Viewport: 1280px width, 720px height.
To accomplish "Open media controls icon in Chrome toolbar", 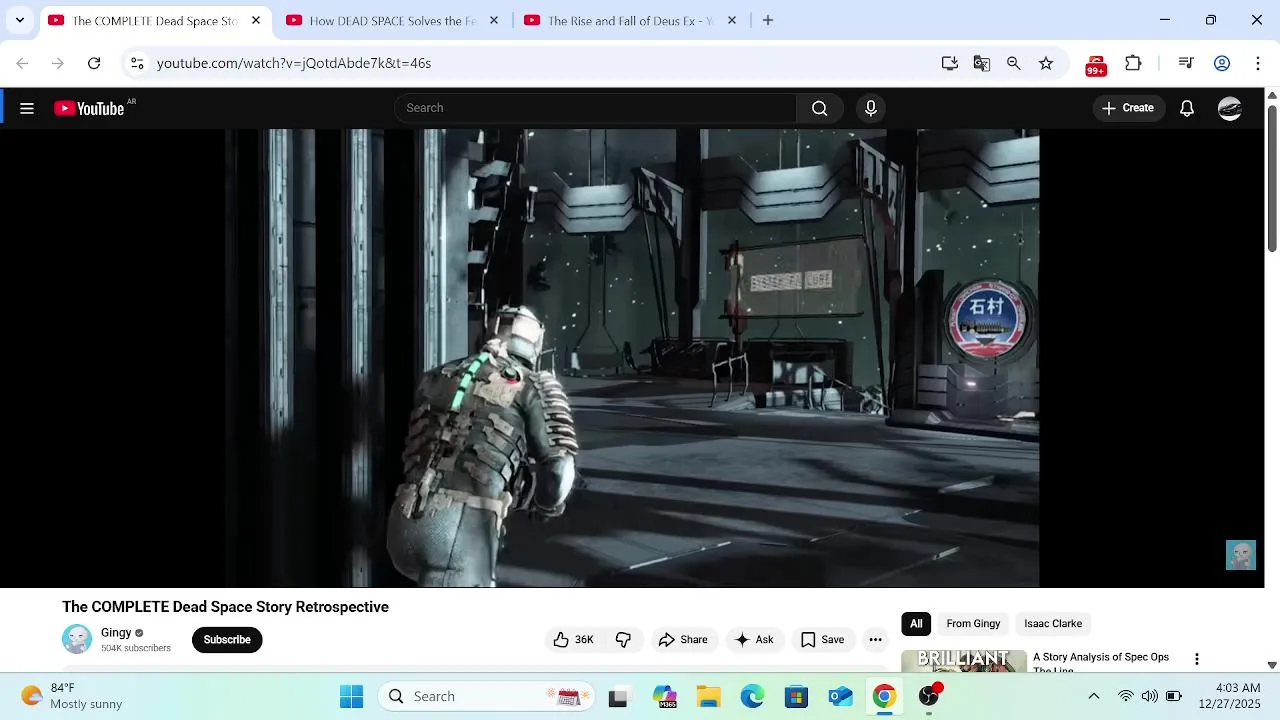I will point(1186,63).
